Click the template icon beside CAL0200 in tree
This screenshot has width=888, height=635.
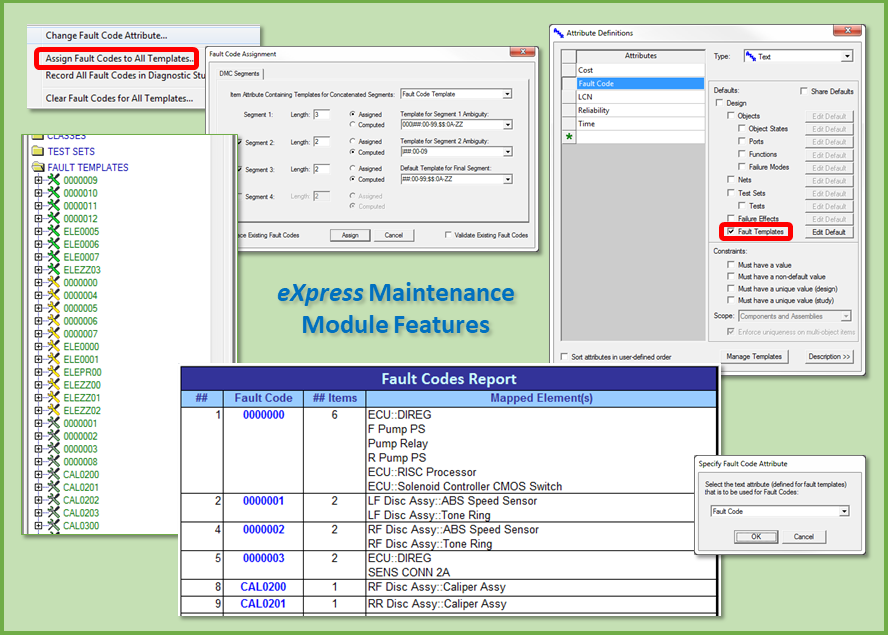[x=54, y=475]
